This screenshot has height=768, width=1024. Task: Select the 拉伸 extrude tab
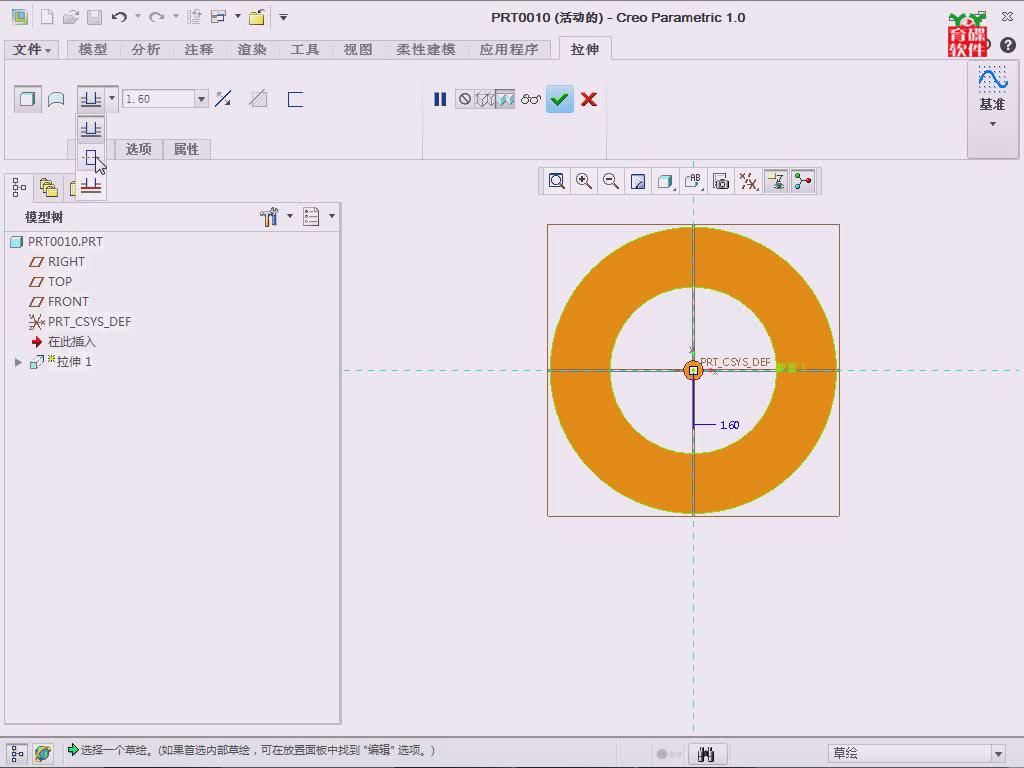click(584, 50)
